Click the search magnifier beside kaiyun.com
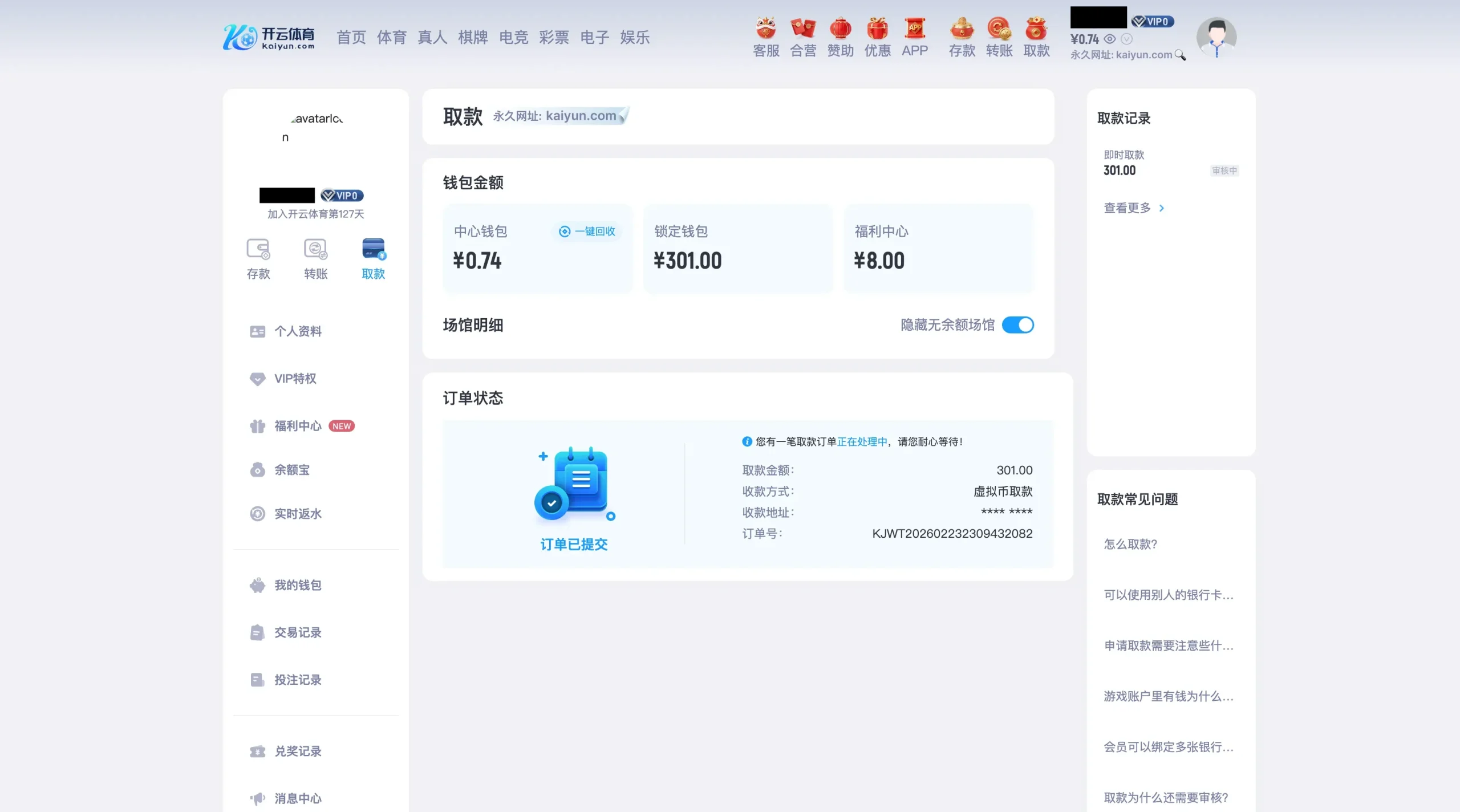Image resolution: width=1460 pixels, height=812 pixels. [1180, 55]
